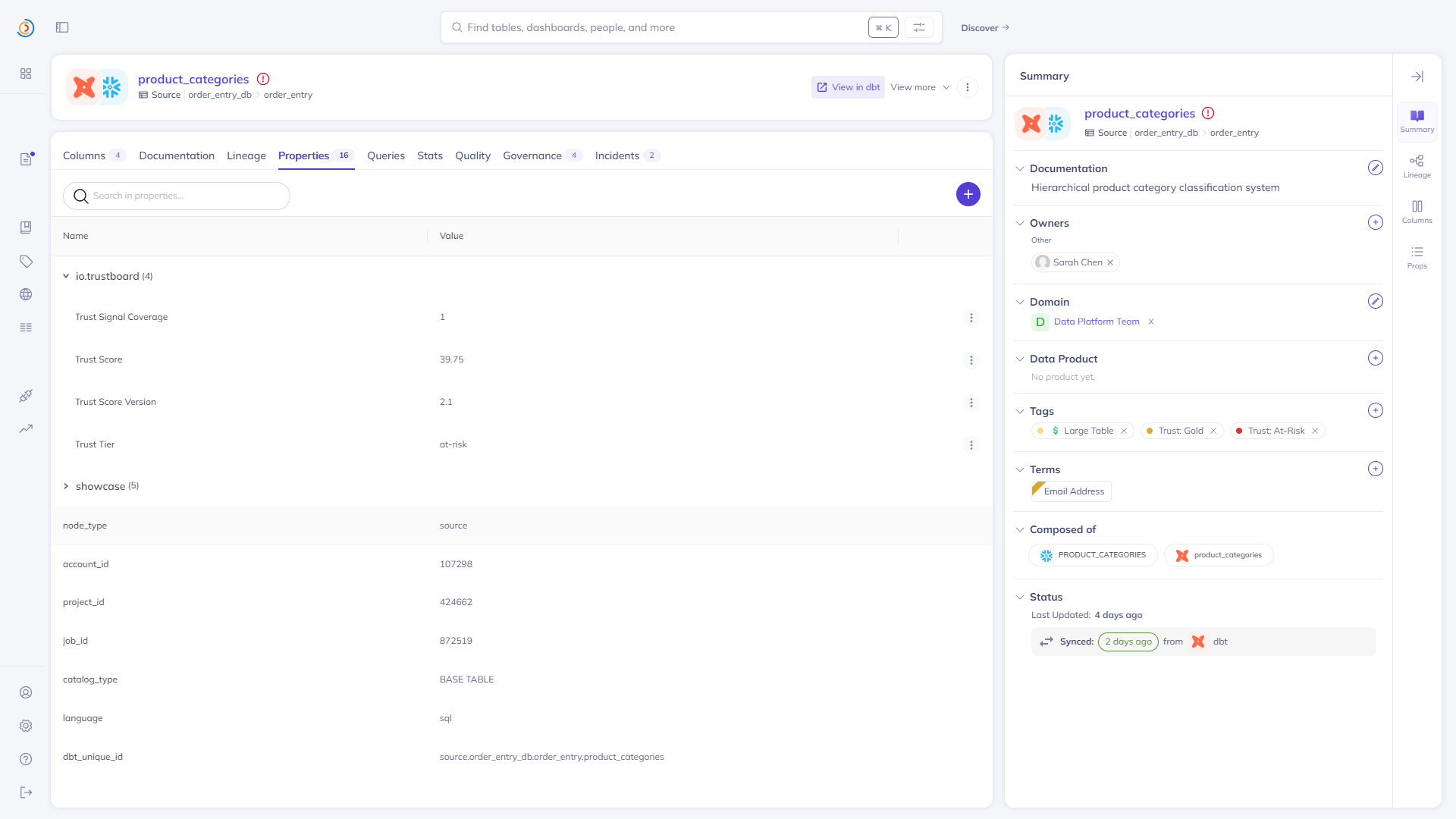Open the trending analytics icon in the sidebar
The image size is (1456, 819).
(x=26, y=428)
